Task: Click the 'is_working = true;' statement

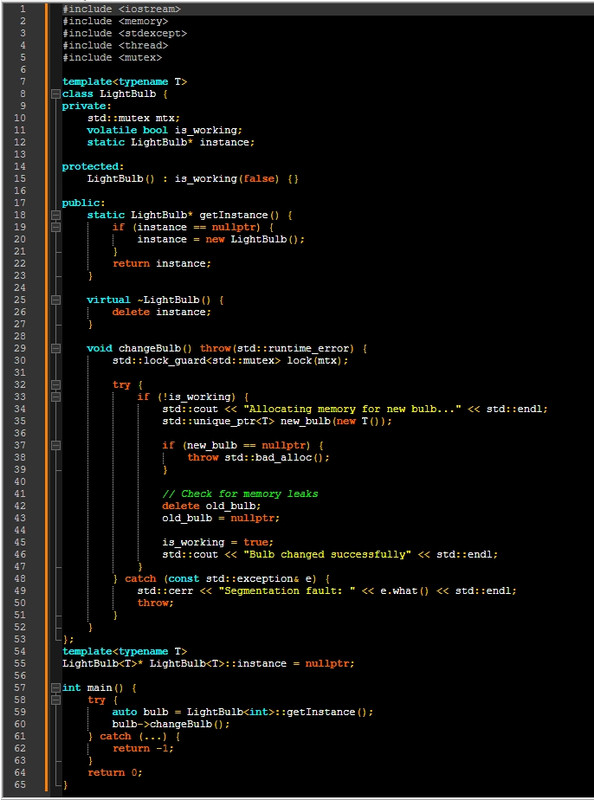Action: point(218,542)
